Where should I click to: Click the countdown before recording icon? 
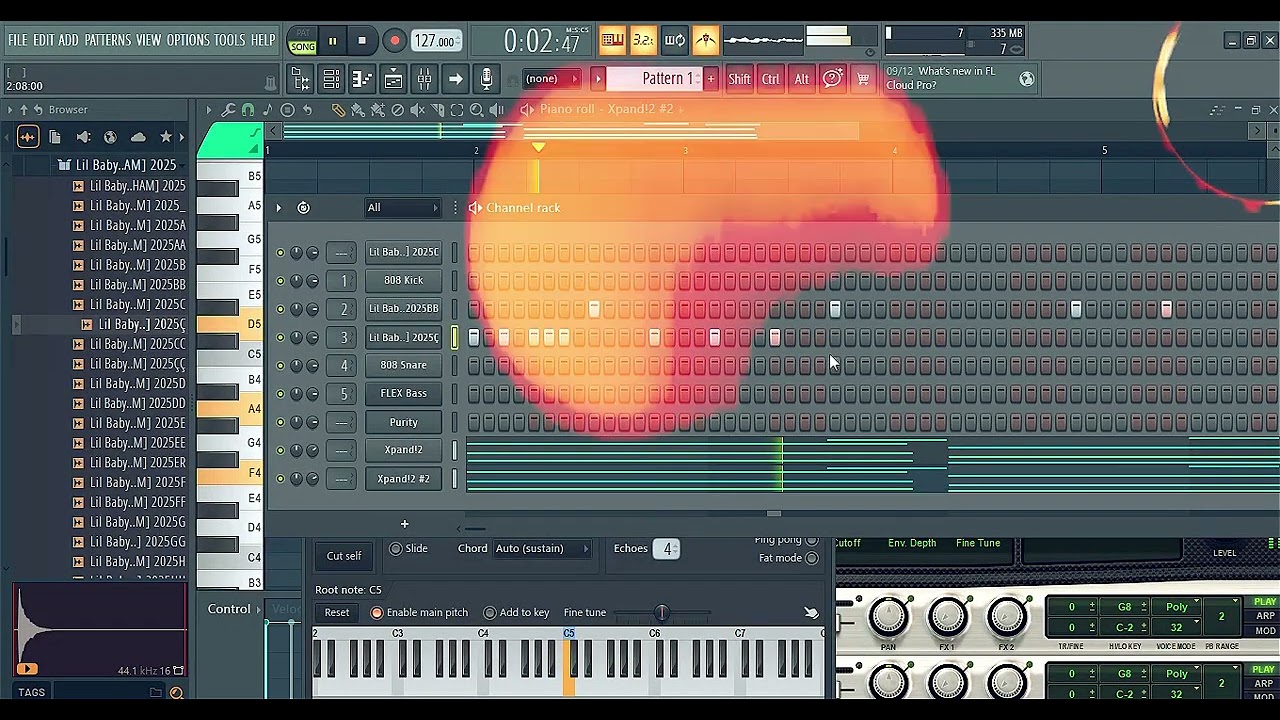pos(643,41)
